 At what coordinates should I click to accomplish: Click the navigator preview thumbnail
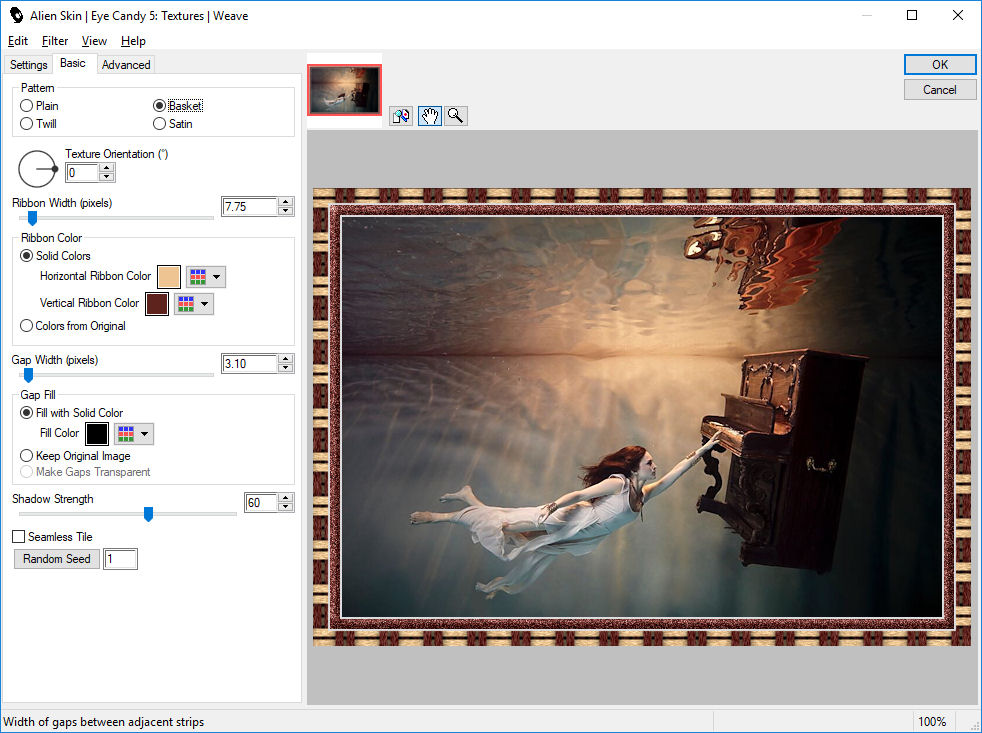[x=344, y=90]
